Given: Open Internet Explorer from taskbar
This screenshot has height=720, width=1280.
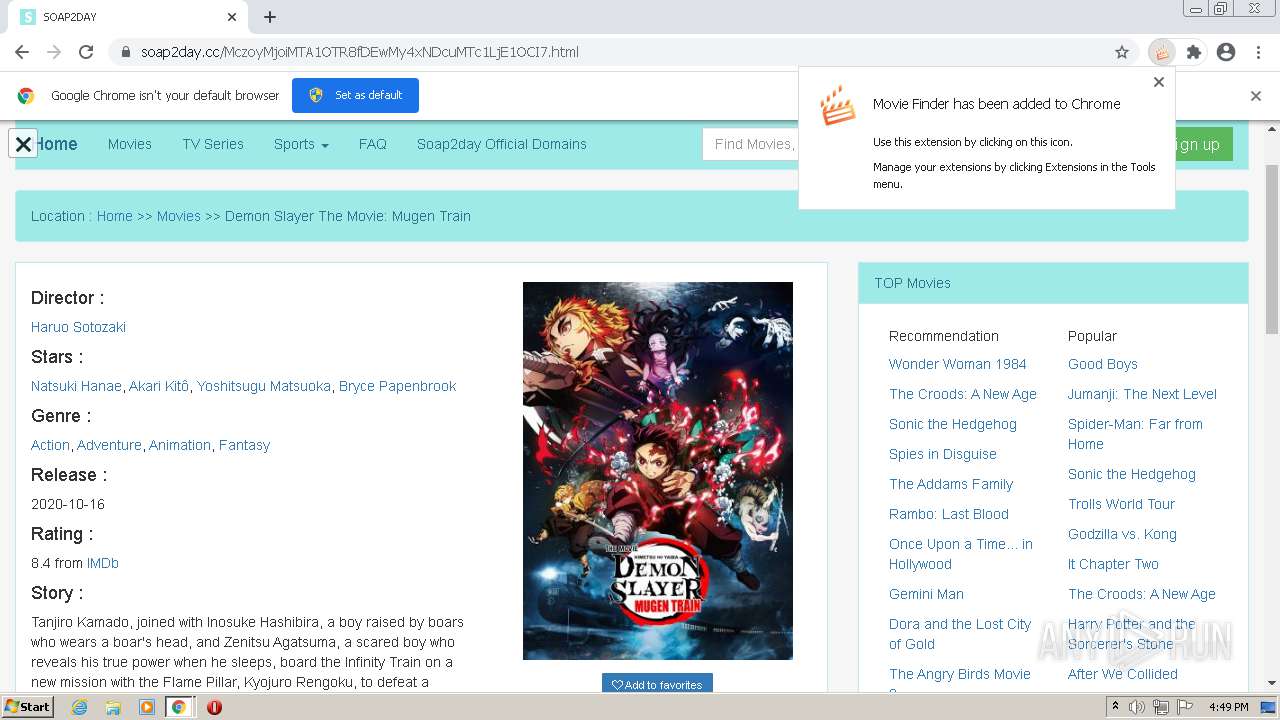Looking at the screenshot, I should [x=79, y=707].
